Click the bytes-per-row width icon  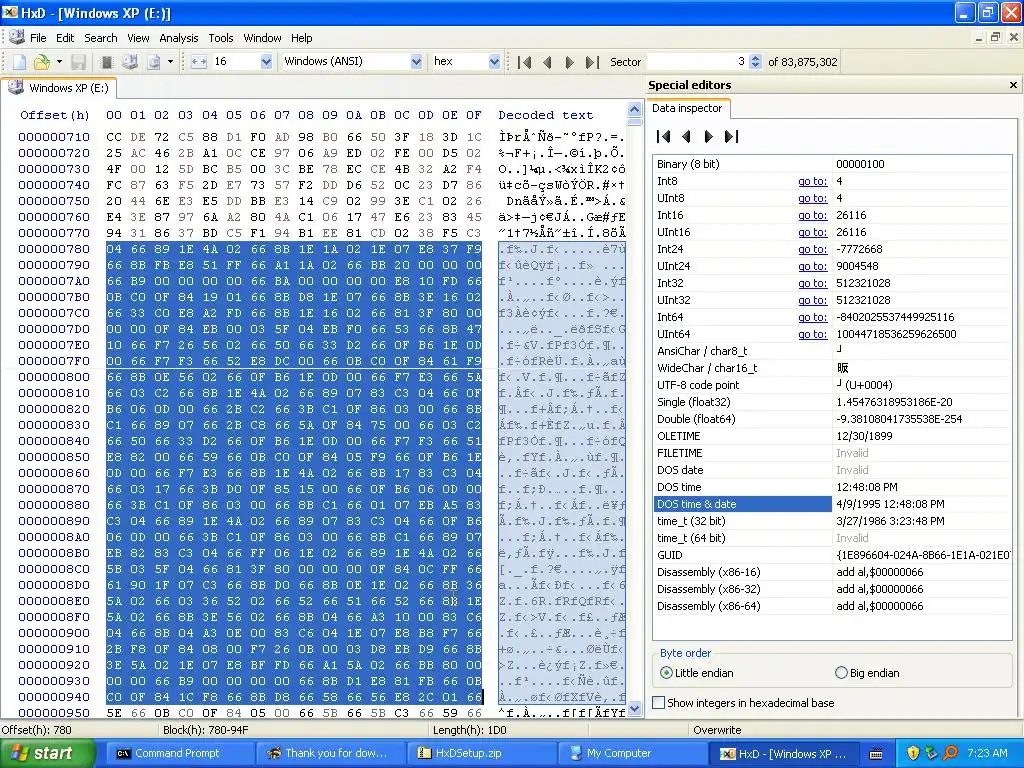pos(199,62)
